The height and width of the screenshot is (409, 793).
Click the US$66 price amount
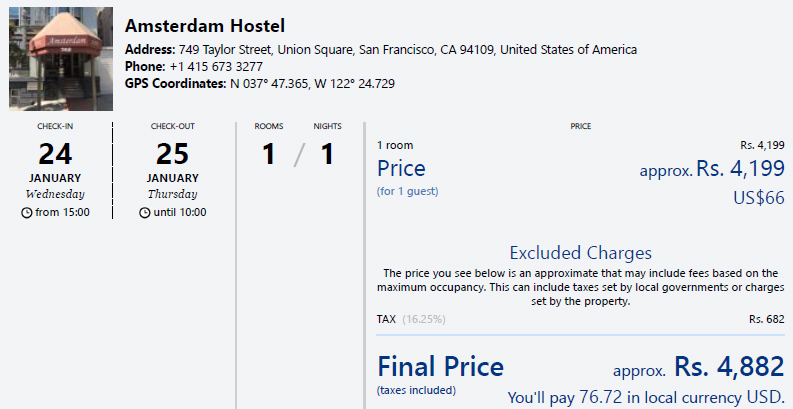point(759,198)
